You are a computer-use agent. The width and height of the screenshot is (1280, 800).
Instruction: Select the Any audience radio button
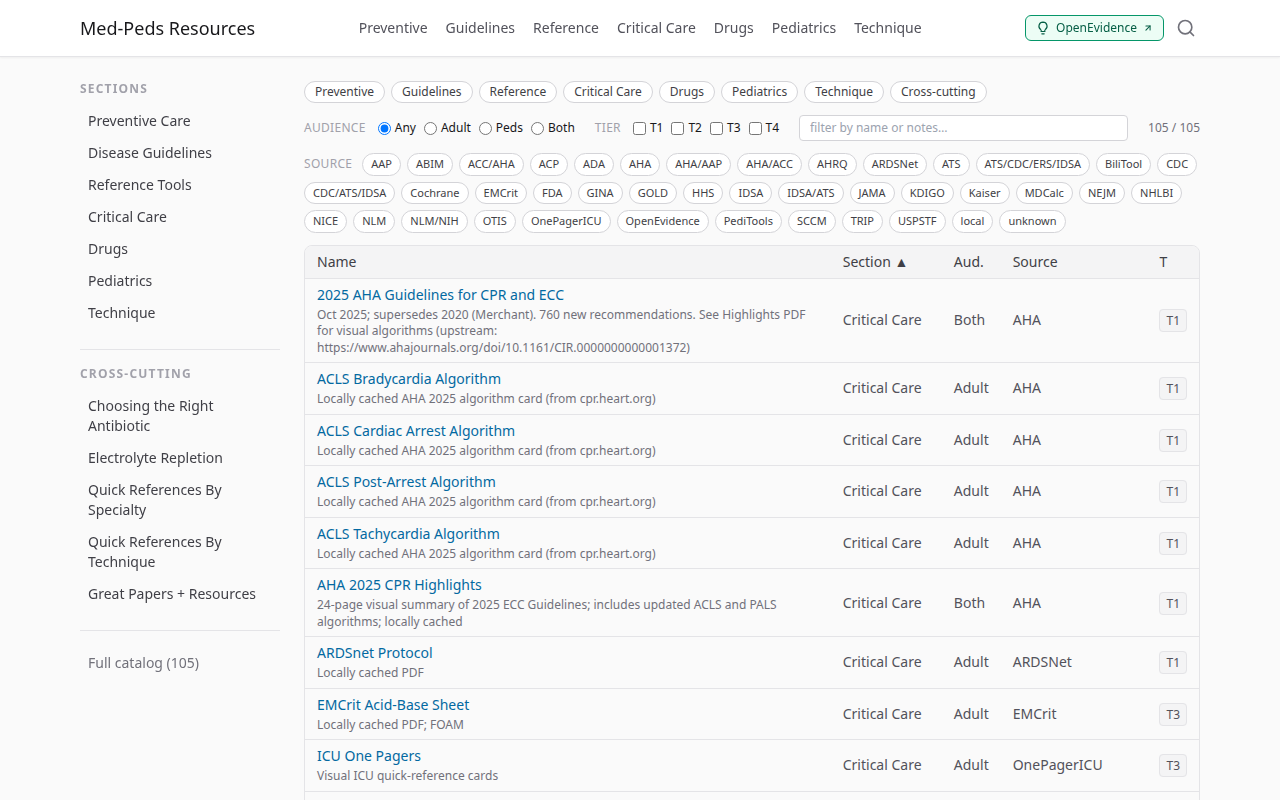tap(384, 128)
